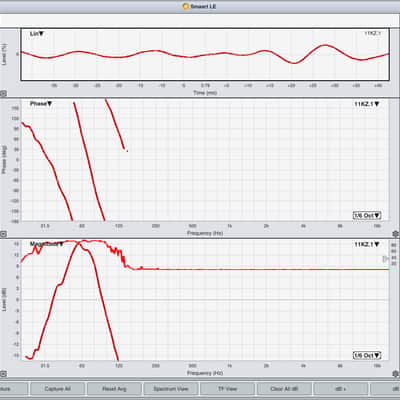The height and width of the screenshot is (400, 400).
Task: Click the 11KZ.1 label in impulse pane
Action: 372,33
